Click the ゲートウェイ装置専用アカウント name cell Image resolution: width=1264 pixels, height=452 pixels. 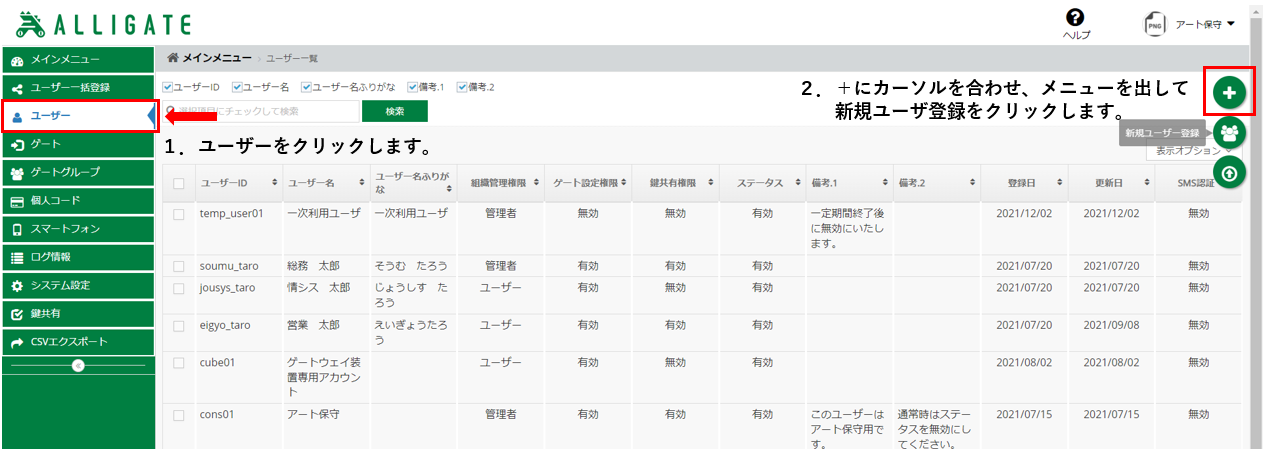point(325,377)
